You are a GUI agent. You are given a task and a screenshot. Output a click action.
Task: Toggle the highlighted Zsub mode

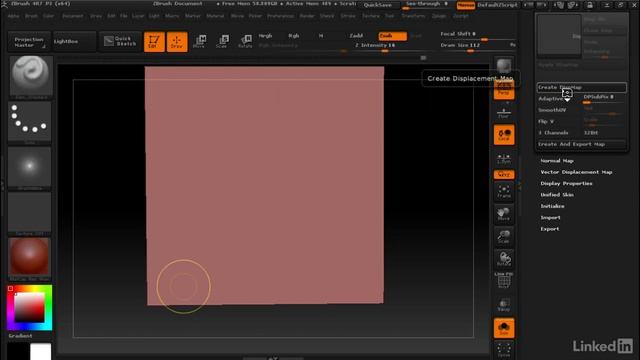pos(392,36)
